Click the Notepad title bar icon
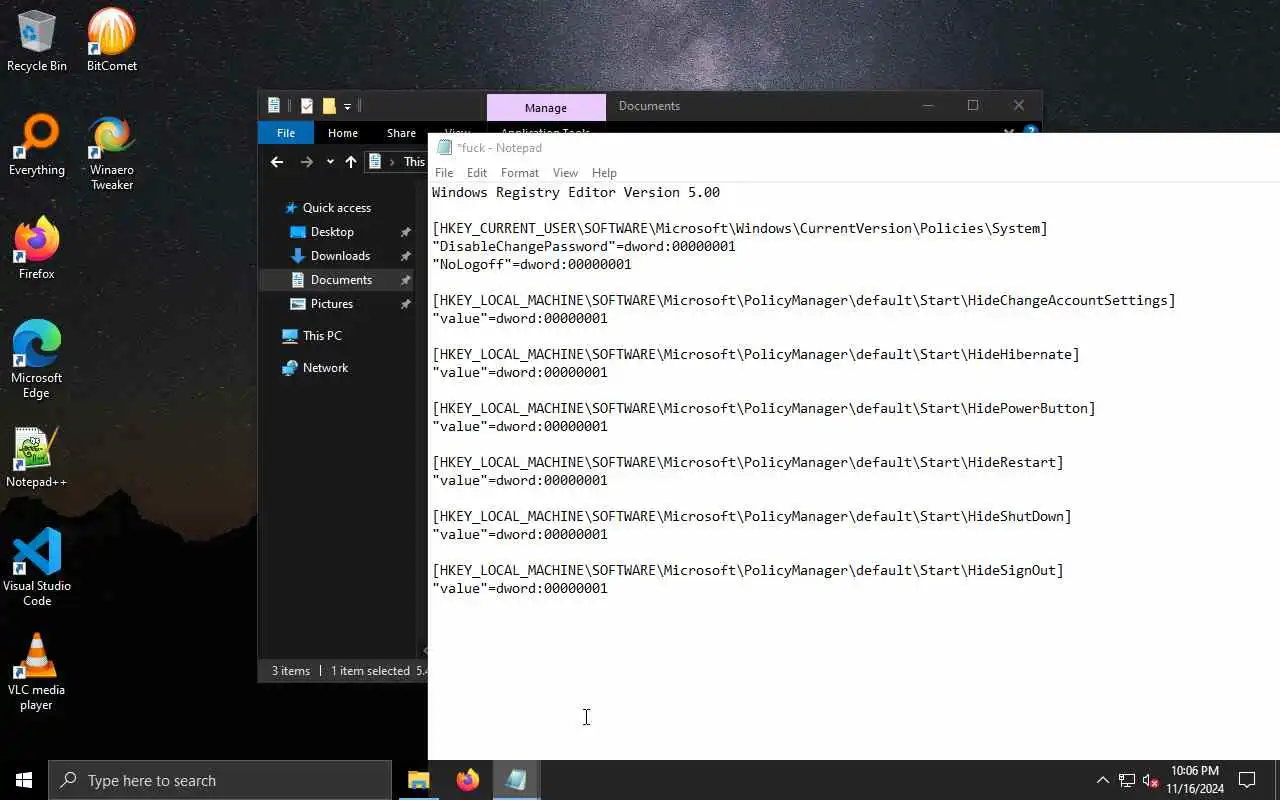This screenshot has width=1280, height=800. (445, 147)
